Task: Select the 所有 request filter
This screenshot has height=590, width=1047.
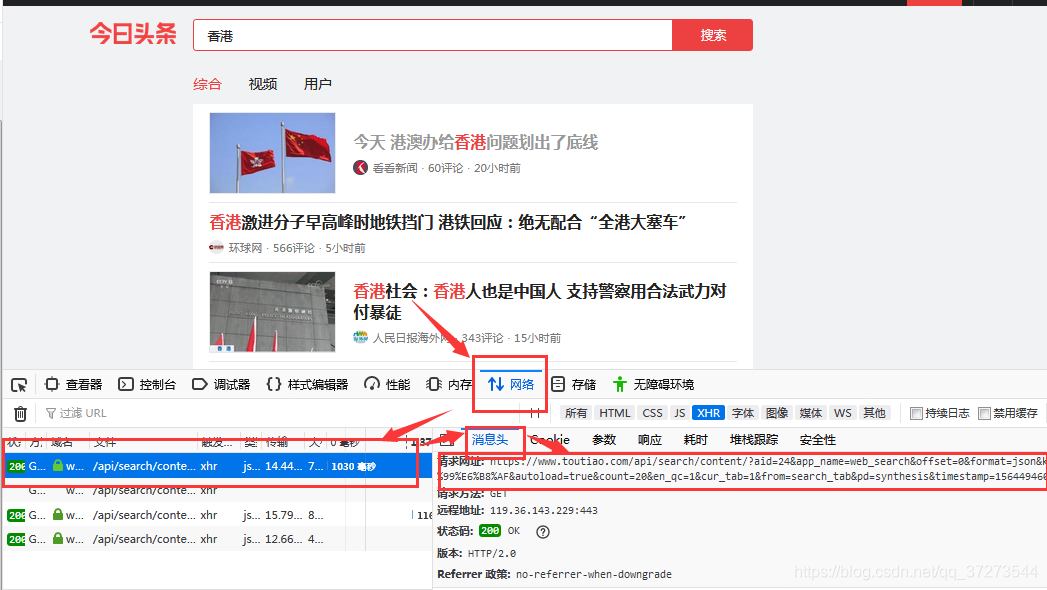Action: pyautogui.click(x=576, y=413)
